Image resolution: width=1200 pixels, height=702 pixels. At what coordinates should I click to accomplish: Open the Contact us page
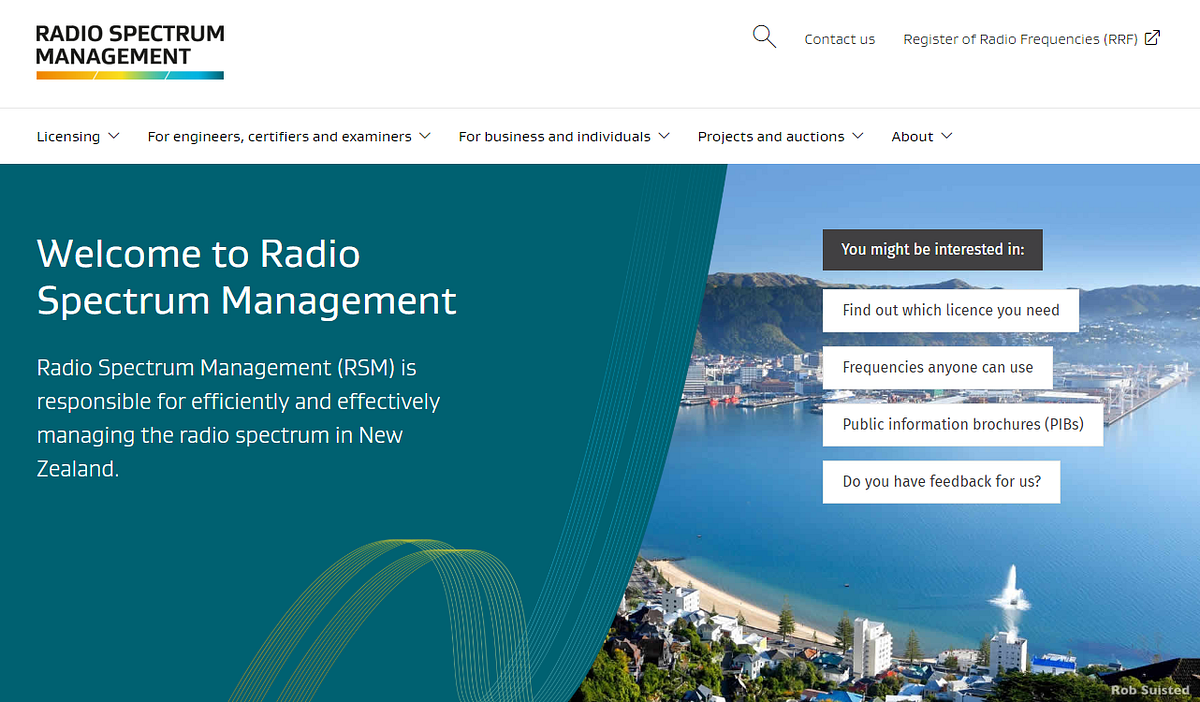click(839, 39)
